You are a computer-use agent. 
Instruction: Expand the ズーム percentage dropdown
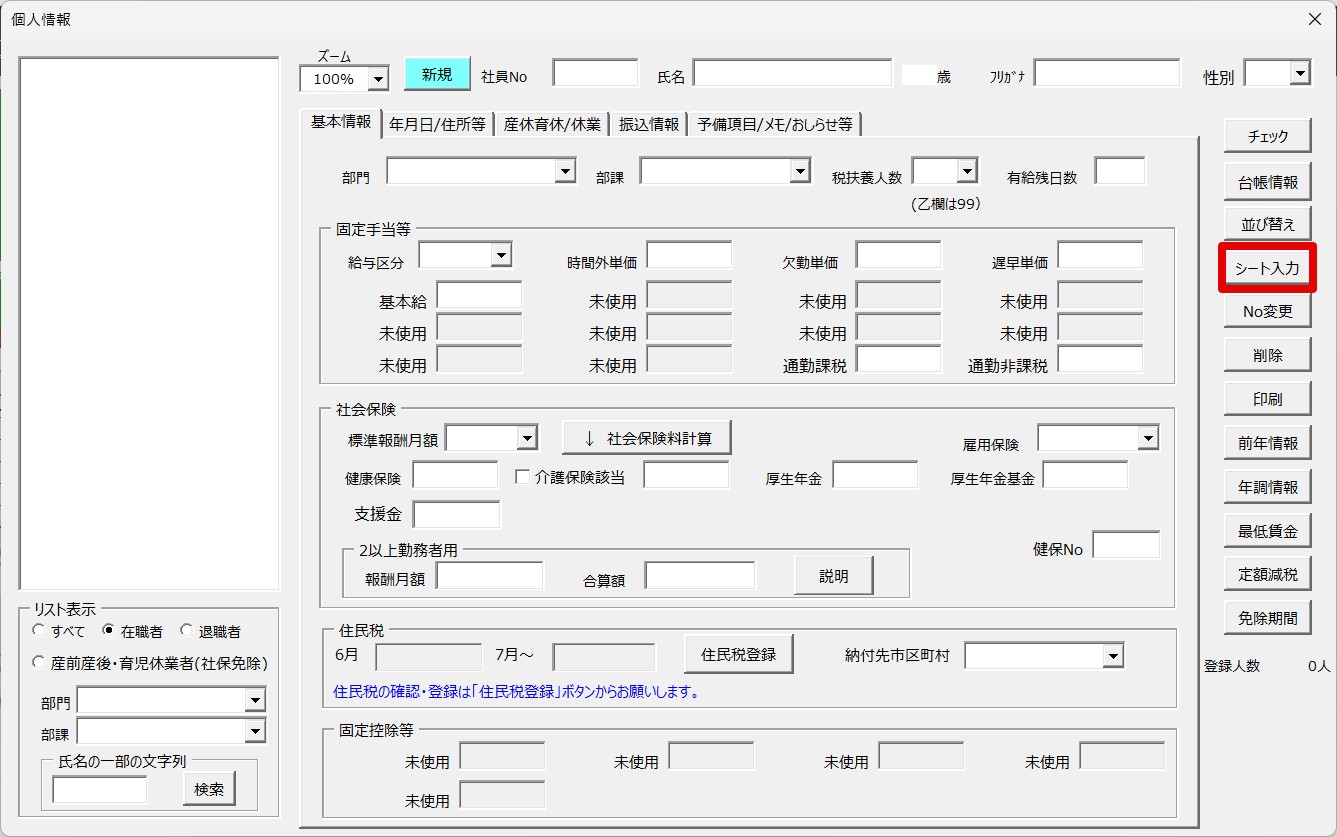pyautogui.click(x=378, y=79)
